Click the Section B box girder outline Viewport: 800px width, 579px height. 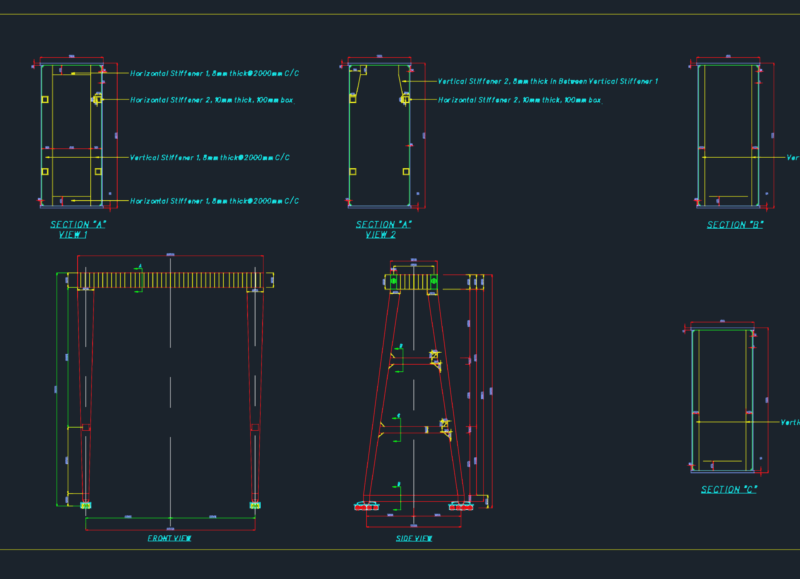tap(728, 135)
